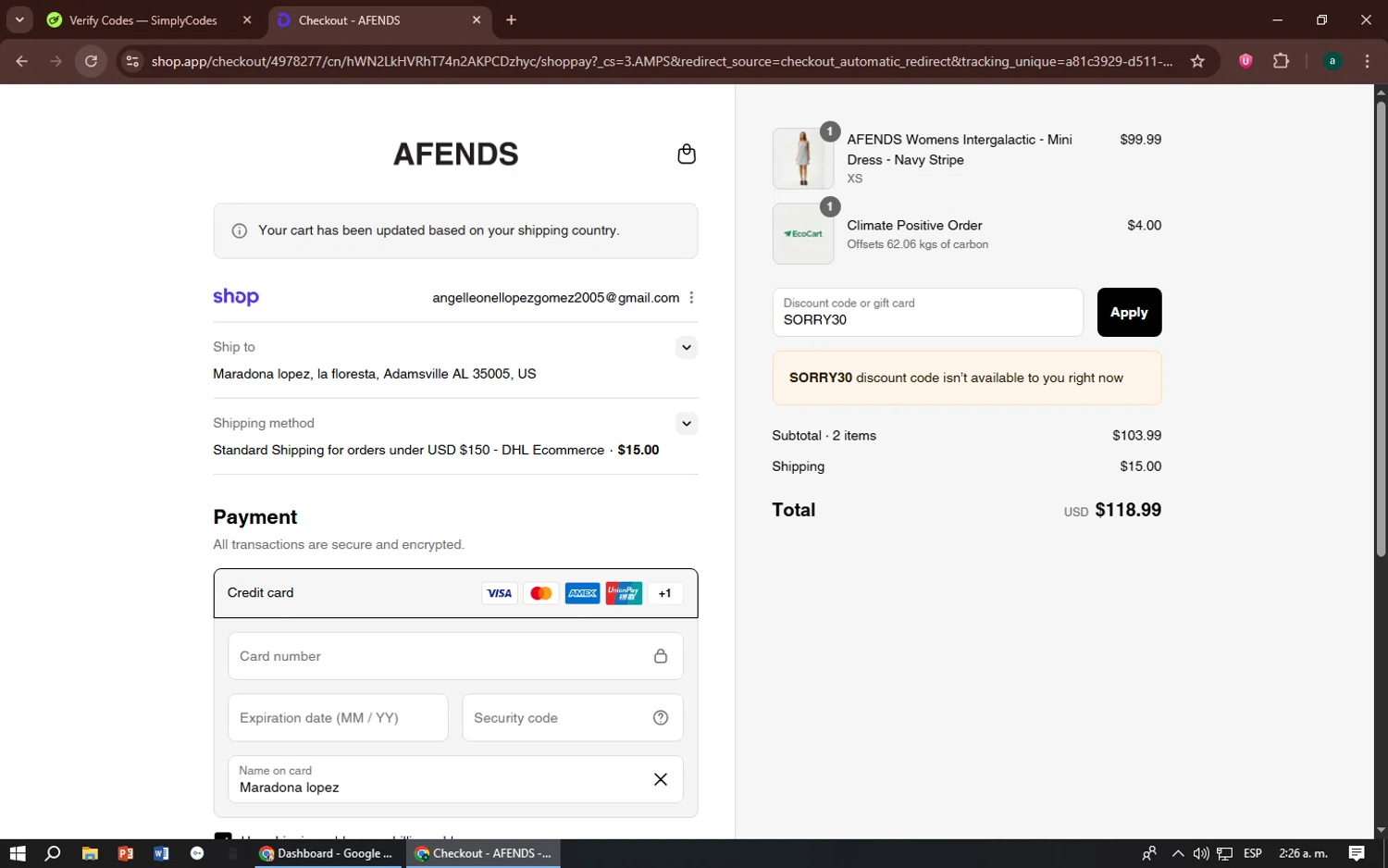Click the Card number field
Image resolution: width=1388 pixels, height=868 pixels.
pyautogui.click(x=455, y=656)
